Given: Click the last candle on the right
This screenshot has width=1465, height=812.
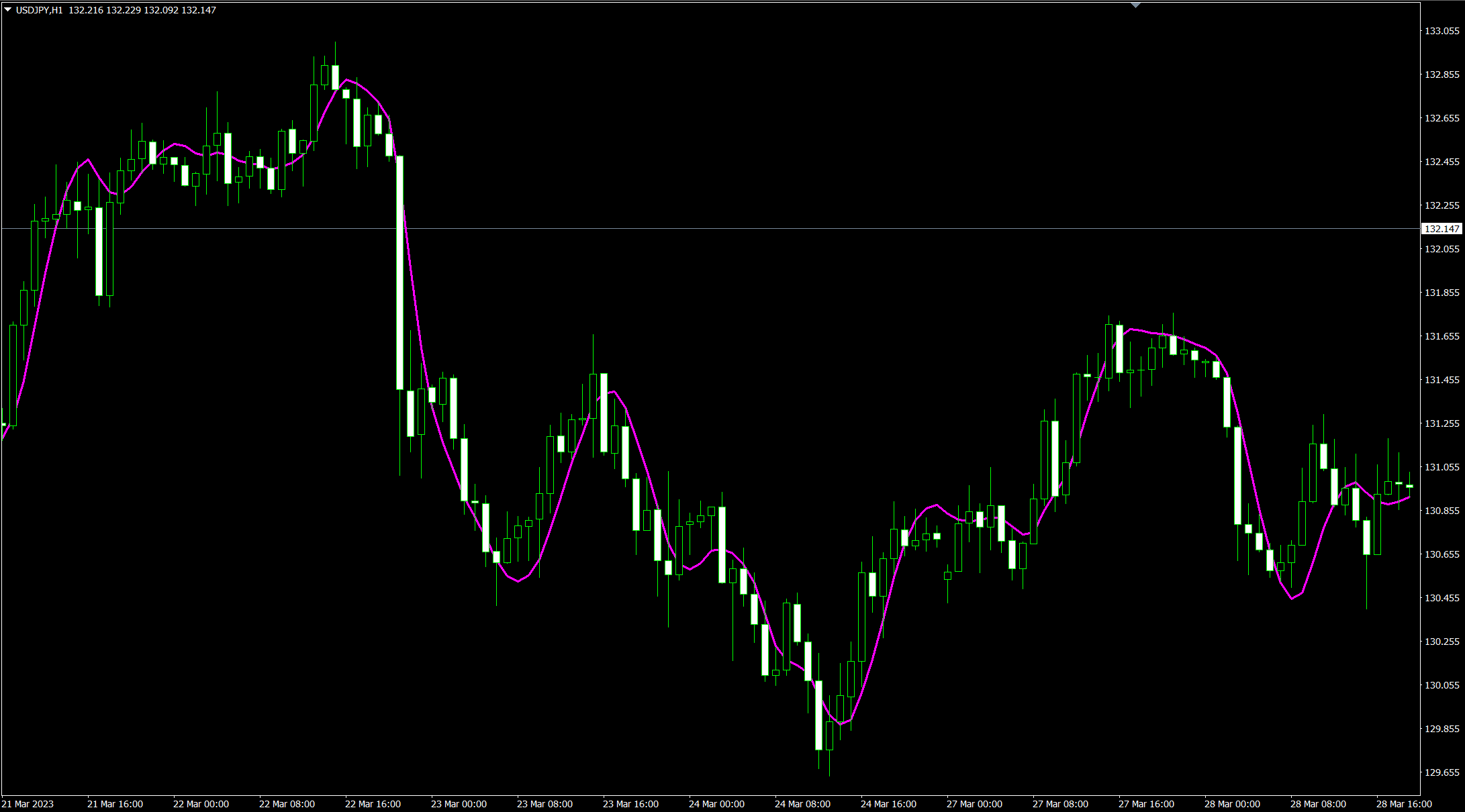Looking at the screenshot, I should tap(1410, 486).
